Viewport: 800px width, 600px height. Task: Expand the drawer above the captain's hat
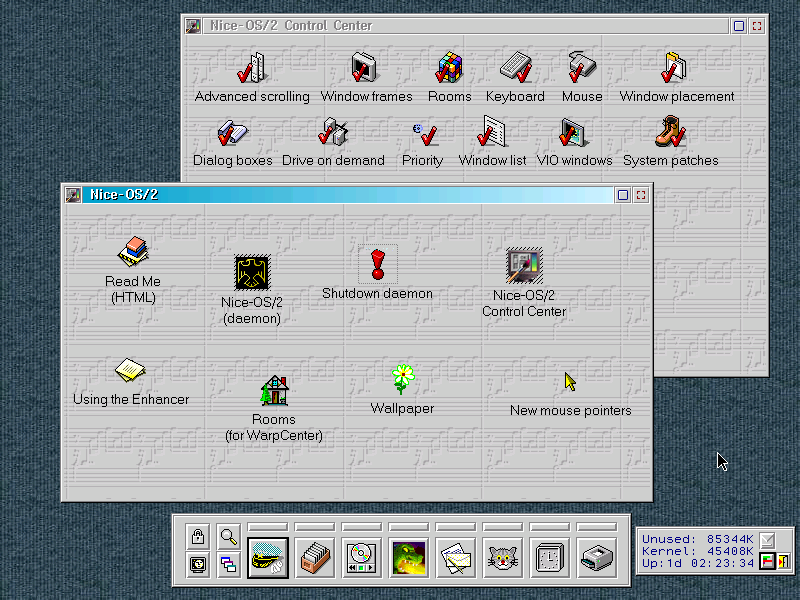tap(268, 527)
